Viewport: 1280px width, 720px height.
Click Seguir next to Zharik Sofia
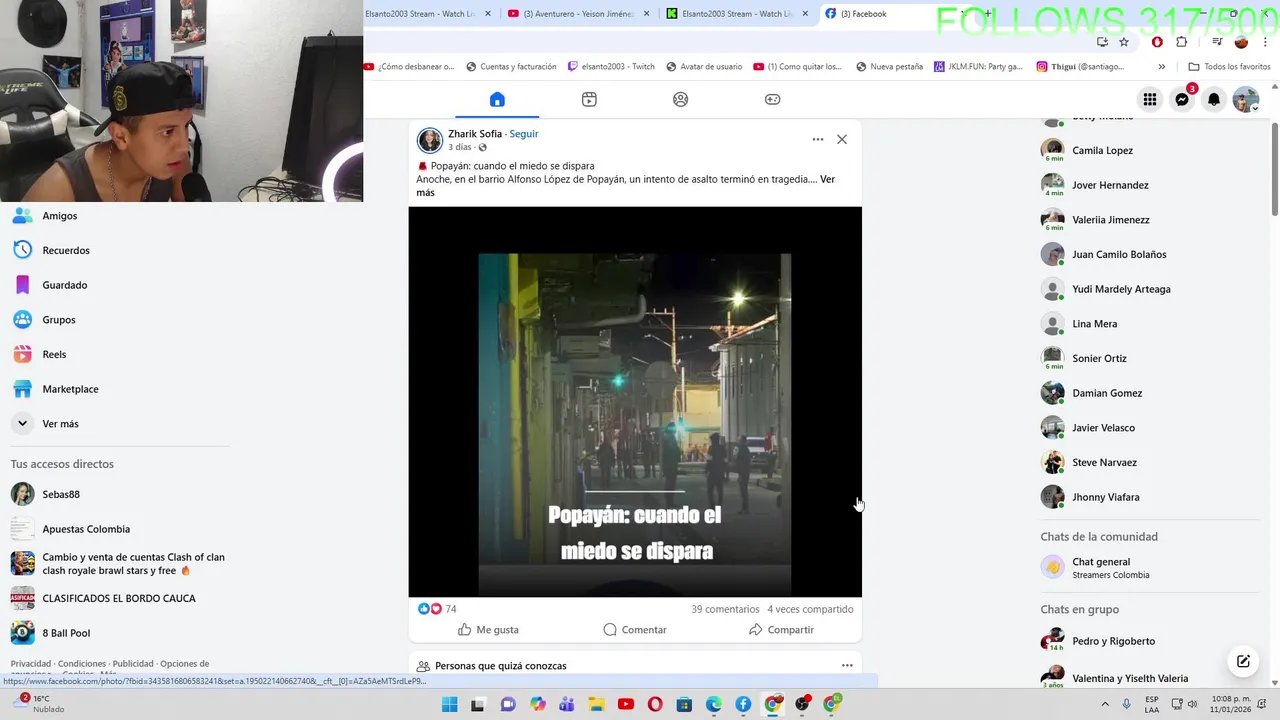(x=524, y=134)
